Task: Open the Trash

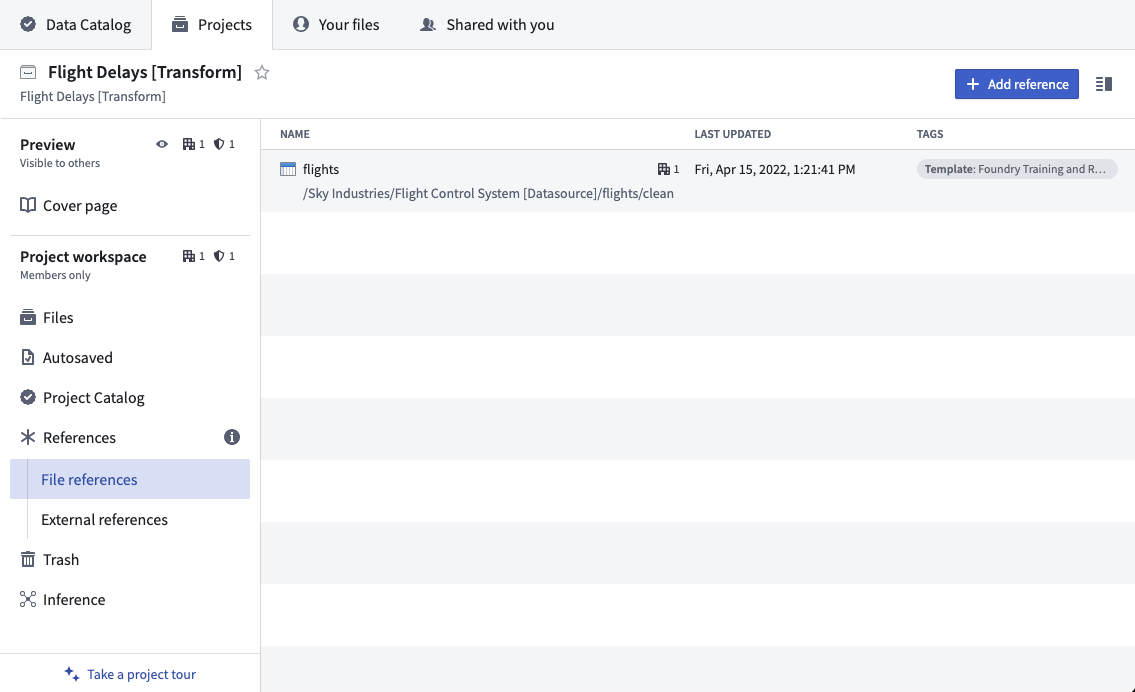Action: click(x=130, y=560)
